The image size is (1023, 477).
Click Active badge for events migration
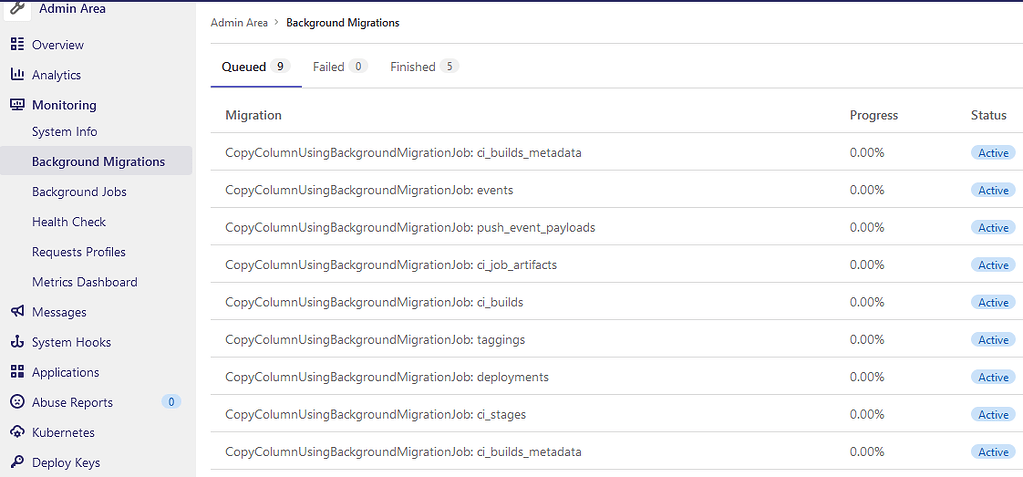pos(993,190)
